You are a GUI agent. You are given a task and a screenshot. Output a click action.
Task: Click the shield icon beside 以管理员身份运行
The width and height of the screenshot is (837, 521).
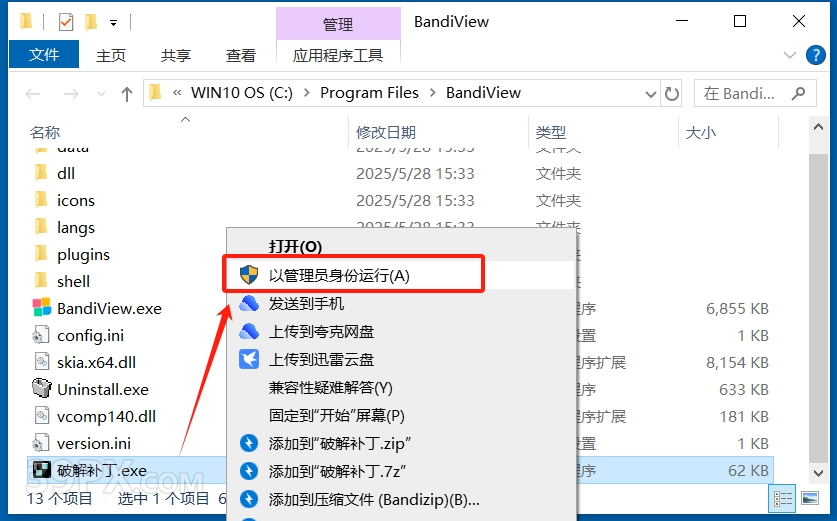coord(249,275)
